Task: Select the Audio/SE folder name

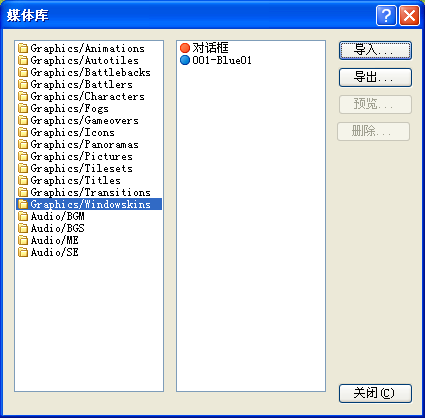Action: 55,252
